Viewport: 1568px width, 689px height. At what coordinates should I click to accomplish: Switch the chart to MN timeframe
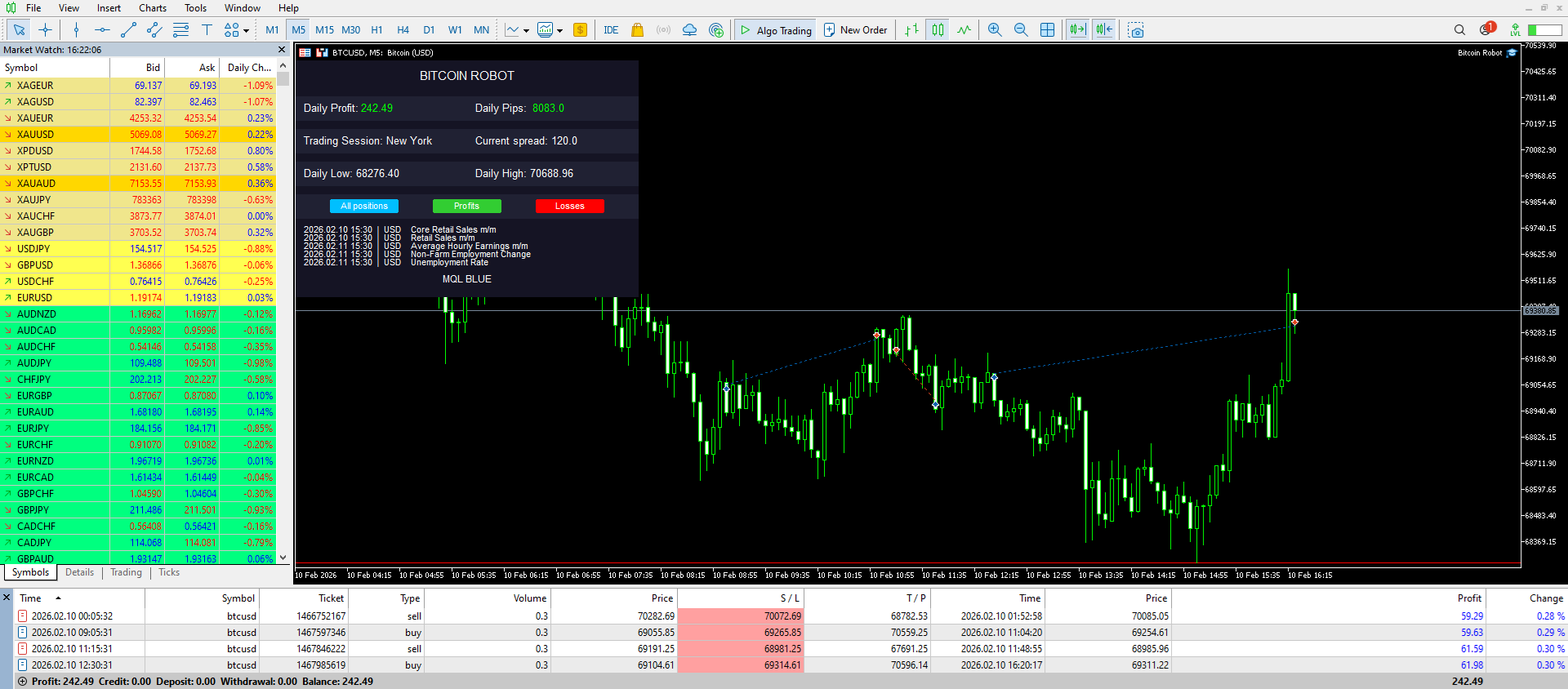point(481,30)
